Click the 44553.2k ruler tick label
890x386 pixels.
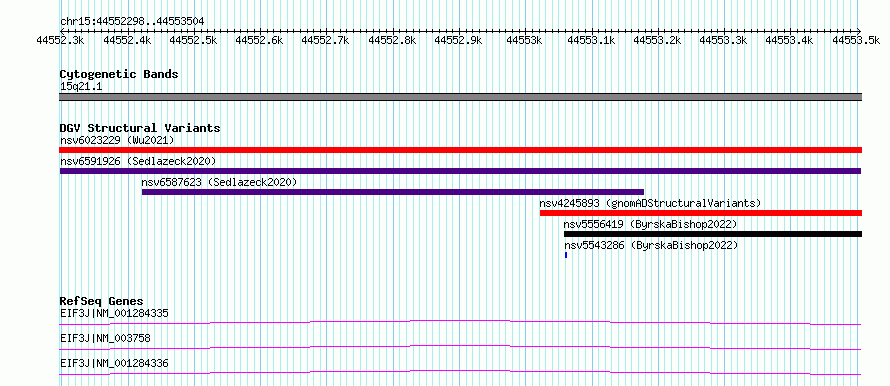(x=657, y=40)
